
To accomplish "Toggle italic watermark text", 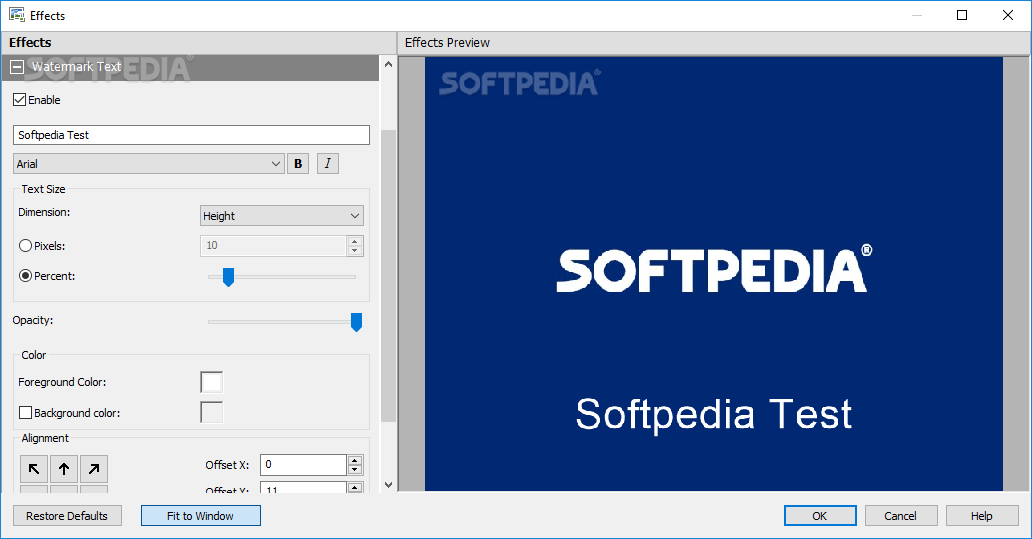I will pyautogui.click(x=328, y=164).
